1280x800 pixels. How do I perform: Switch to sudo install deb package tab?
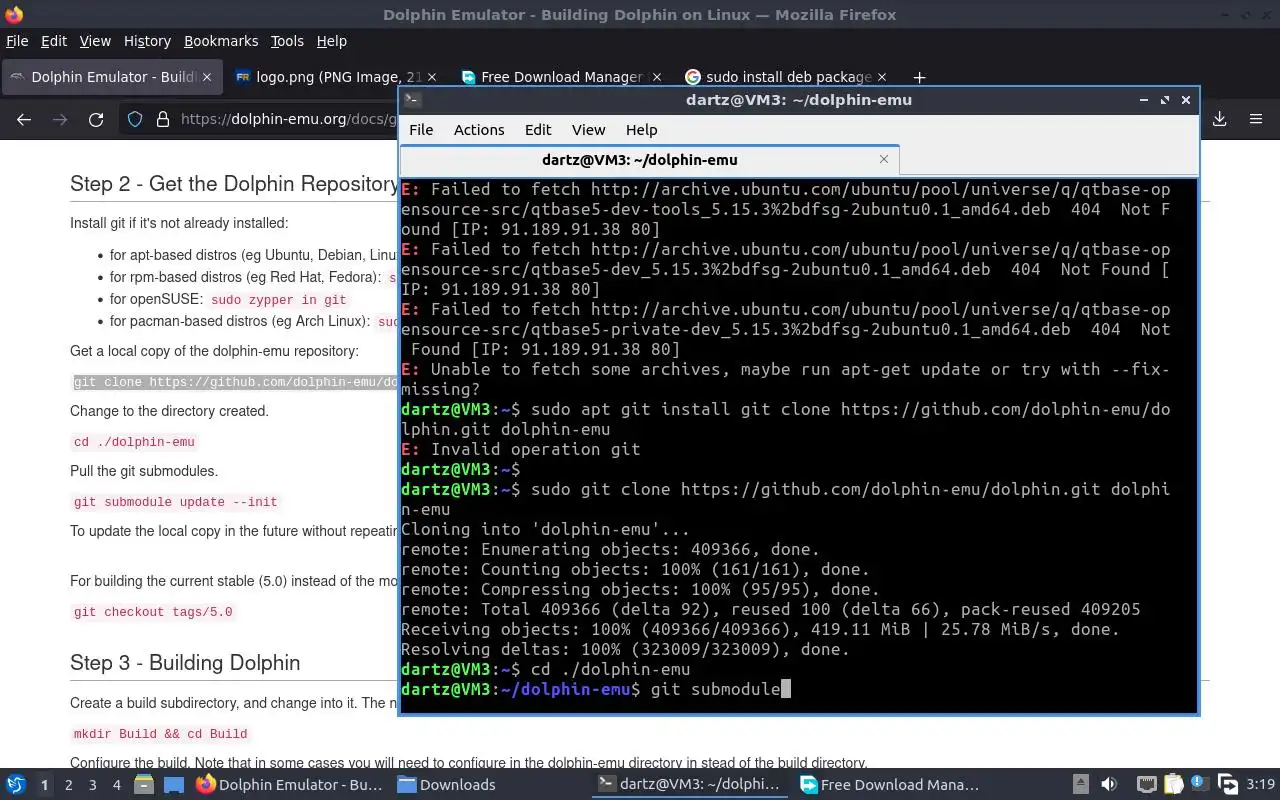[786, 77]
